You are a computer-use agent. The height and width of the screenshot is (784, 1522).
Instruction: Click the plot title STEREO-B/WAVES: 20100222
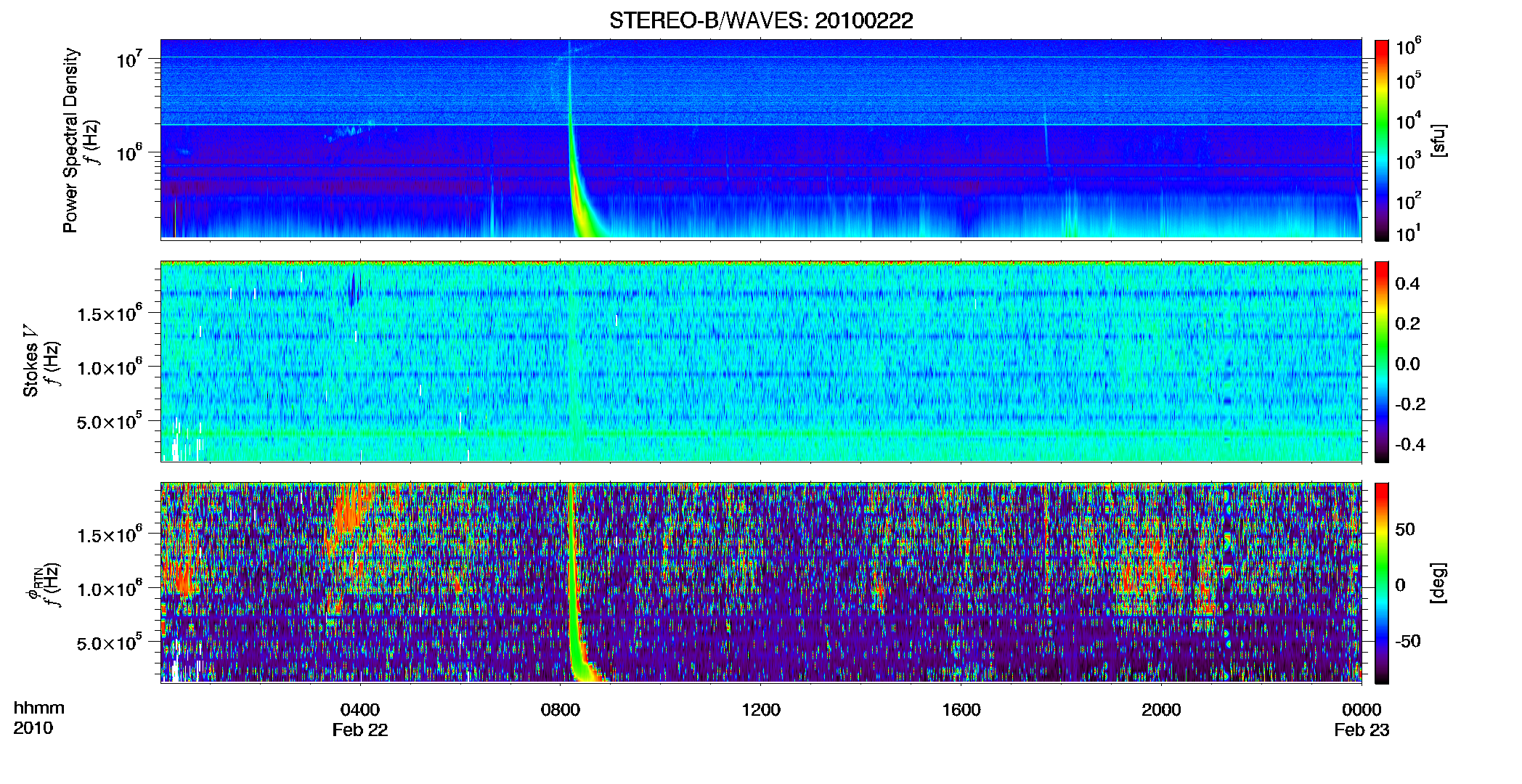pyautogui.click(x=761, y=20)
